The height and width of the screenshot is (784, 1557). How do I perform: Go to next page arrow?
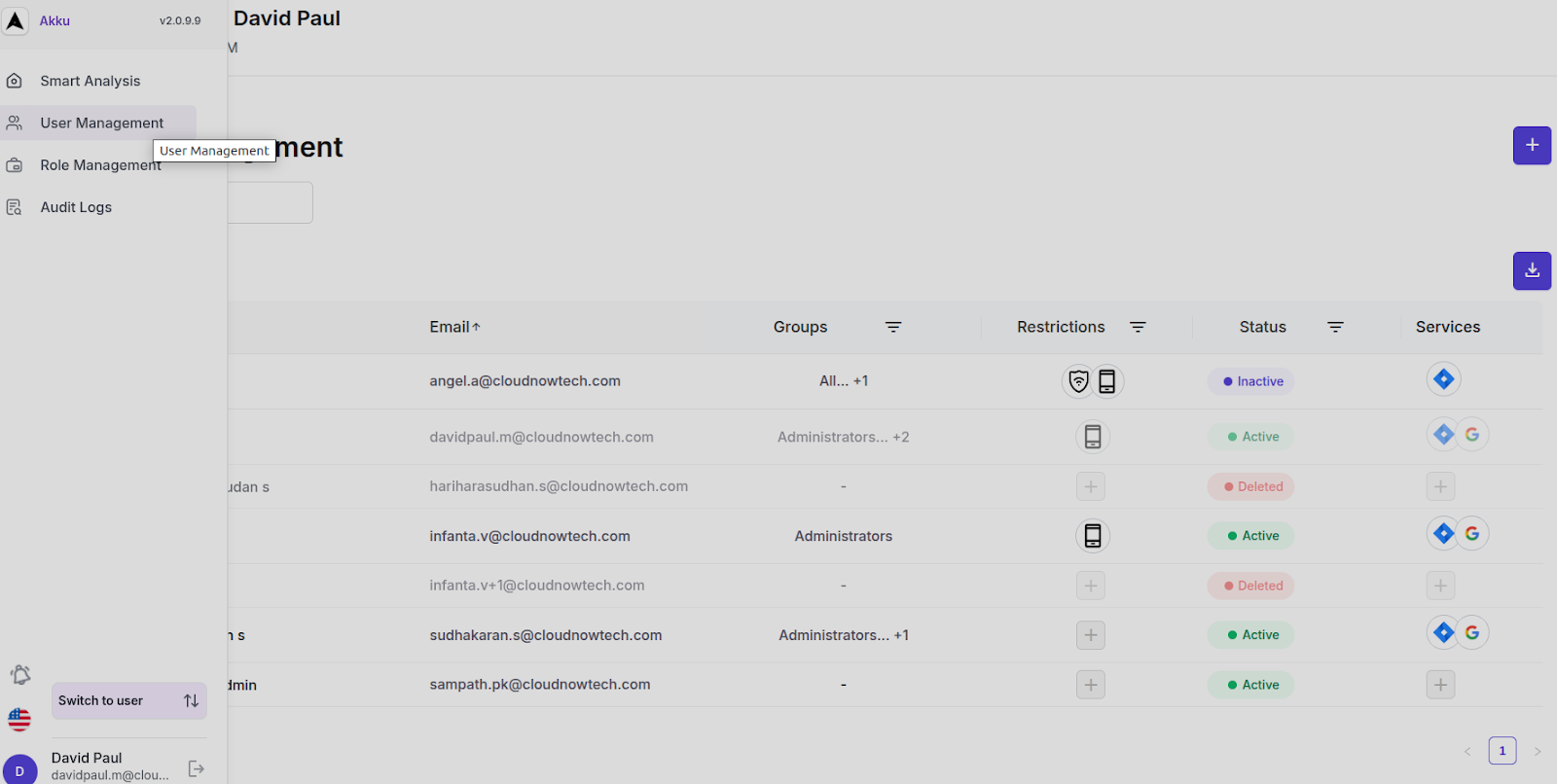tap(1538, 751)
